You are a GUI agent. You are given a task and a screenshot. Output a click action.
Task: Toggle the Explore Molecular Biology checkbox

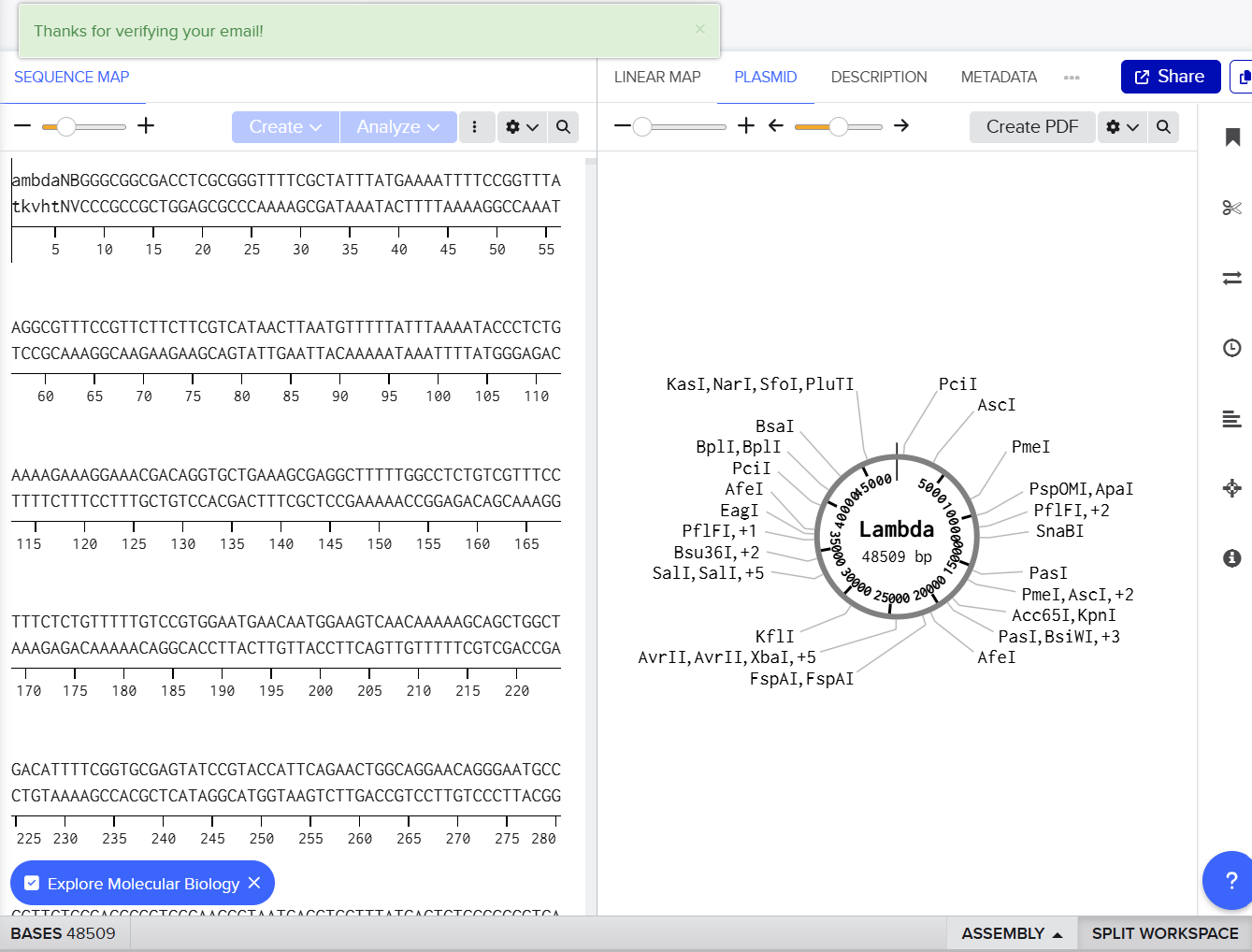[x=32, y=884]
